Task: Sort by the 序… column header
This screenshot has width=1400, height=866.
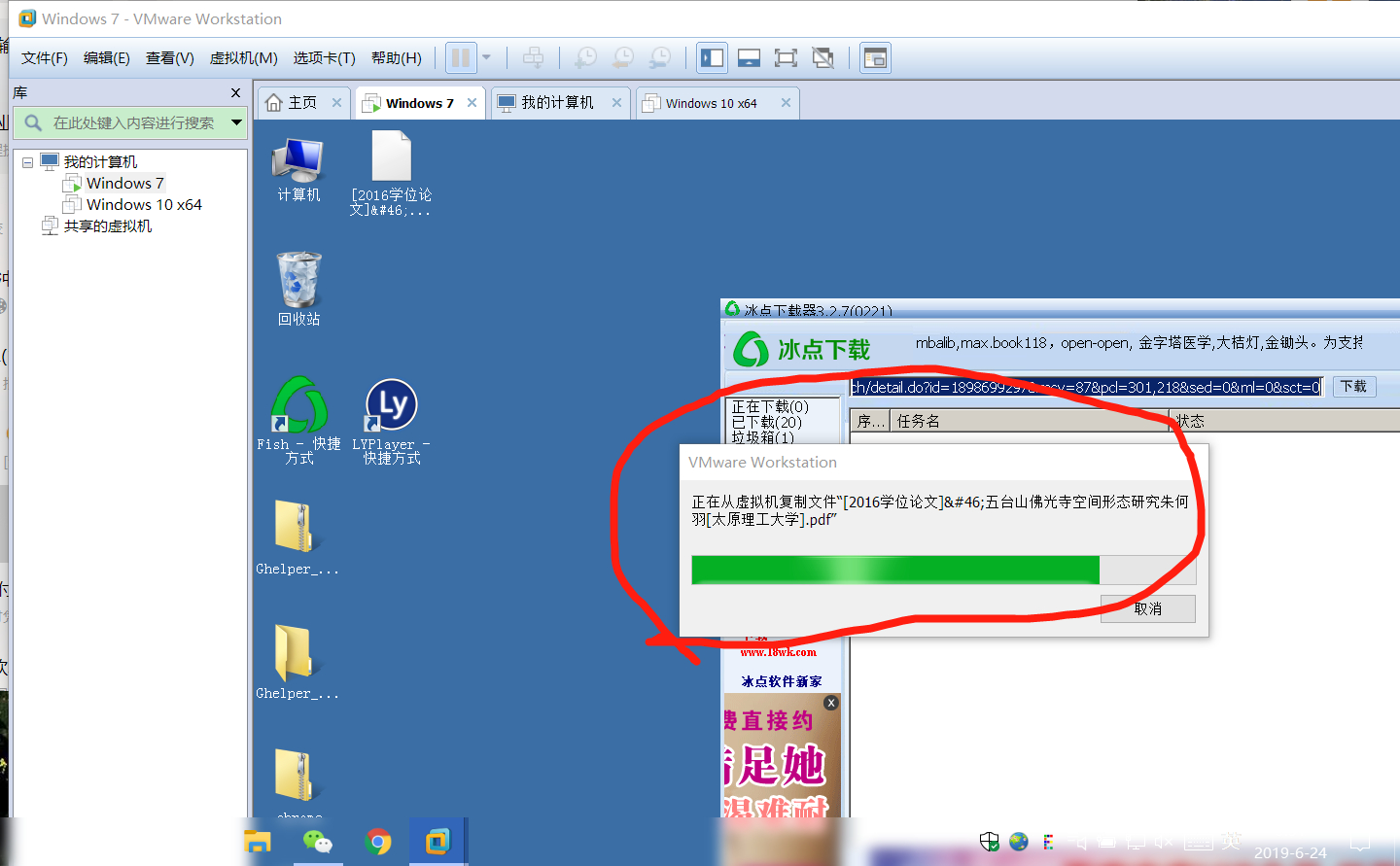Action: click(870, 421)
